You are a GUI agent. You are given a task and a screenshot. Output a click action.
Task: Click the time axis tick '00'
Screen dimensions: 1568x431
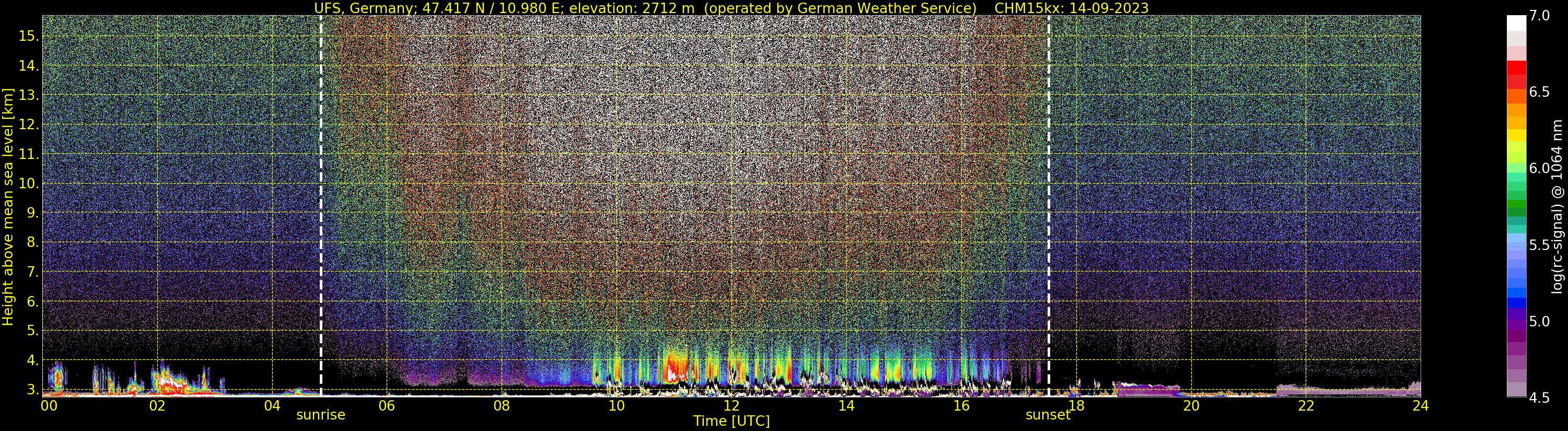48,405
